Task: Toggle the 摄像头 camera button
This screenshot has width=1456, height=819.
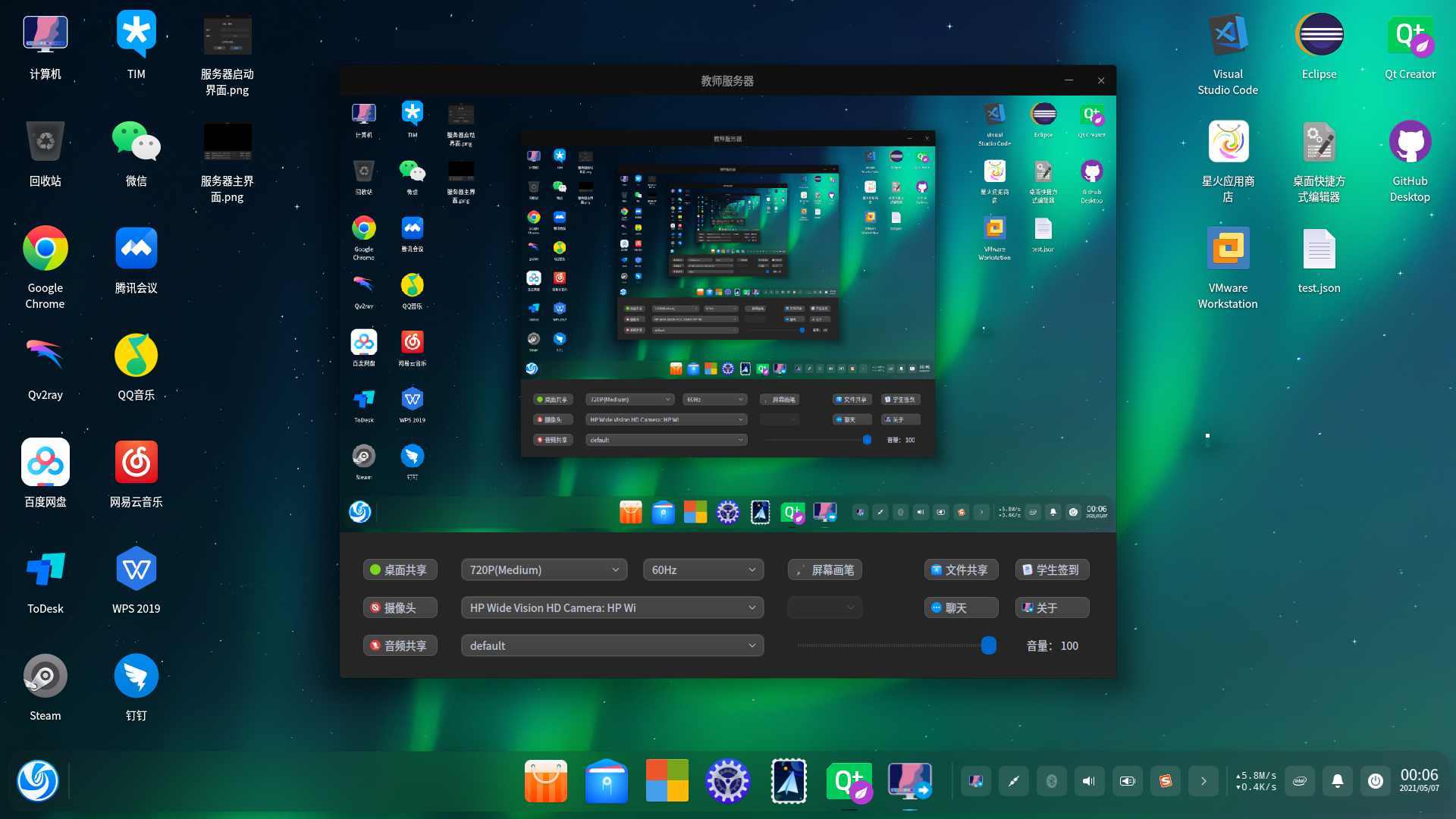Action: pos(400,607)
